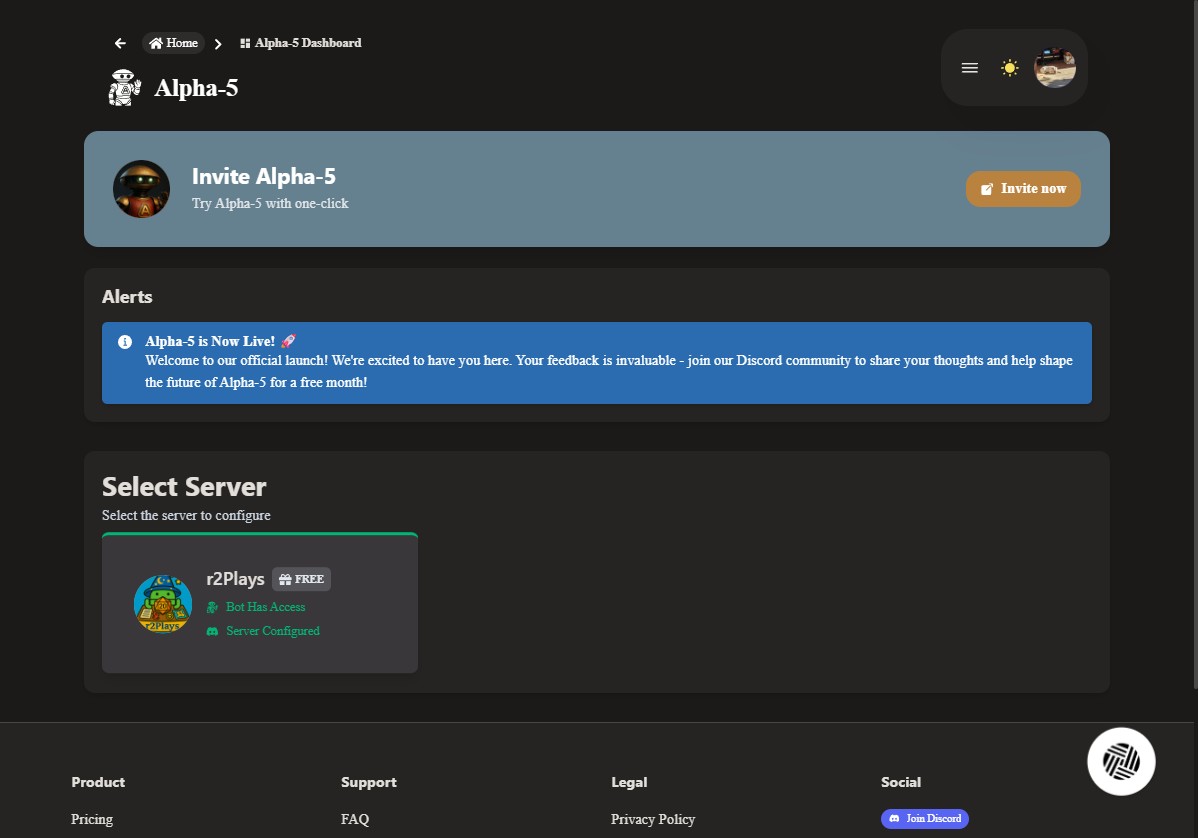Screen dimensions: 1198x838
Task: Select the r2Plays server card
Action: click(x=259, y=602)
